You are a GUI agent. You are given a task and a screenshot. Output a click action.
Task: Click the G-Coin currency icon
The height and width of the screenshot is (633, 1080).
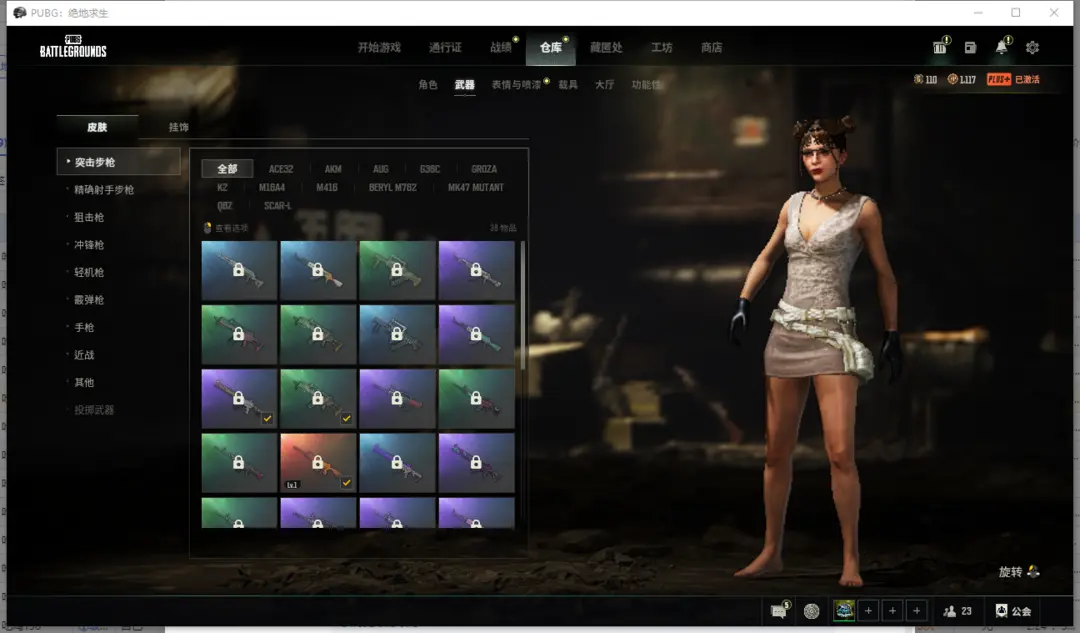point(920,79)
